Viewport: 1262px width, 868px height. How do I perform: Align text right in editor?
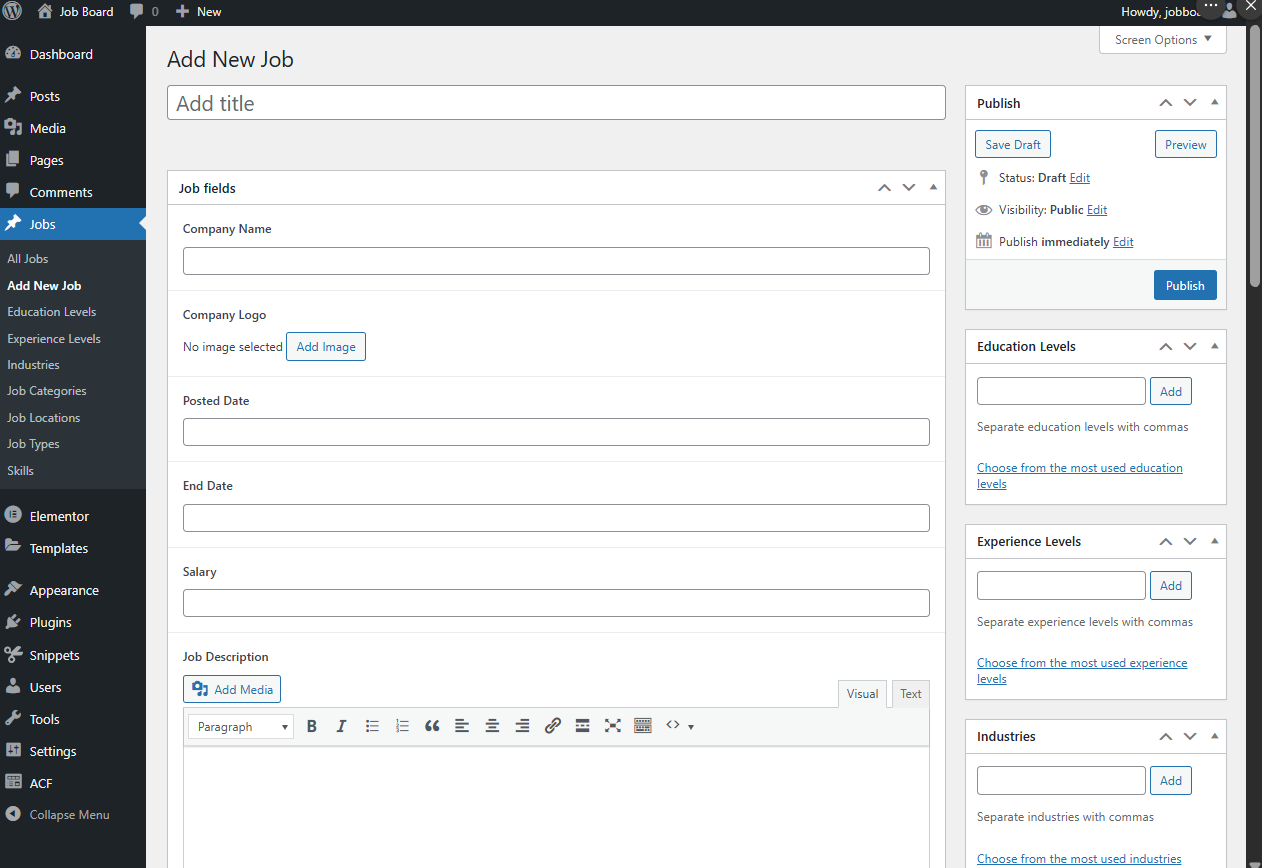point(522,726)
